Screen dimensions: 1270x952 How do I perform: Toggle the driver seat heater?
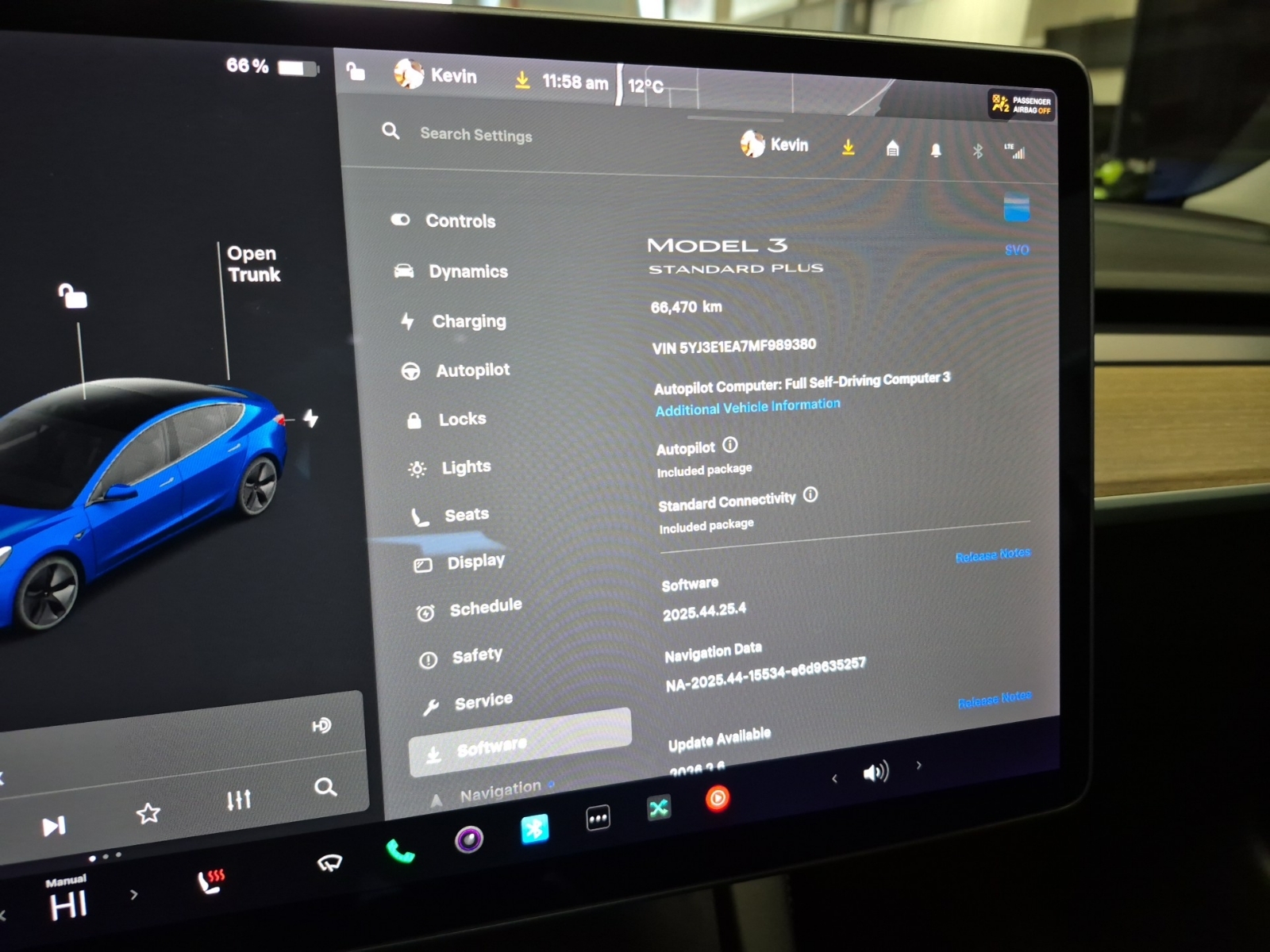point(211,881)
